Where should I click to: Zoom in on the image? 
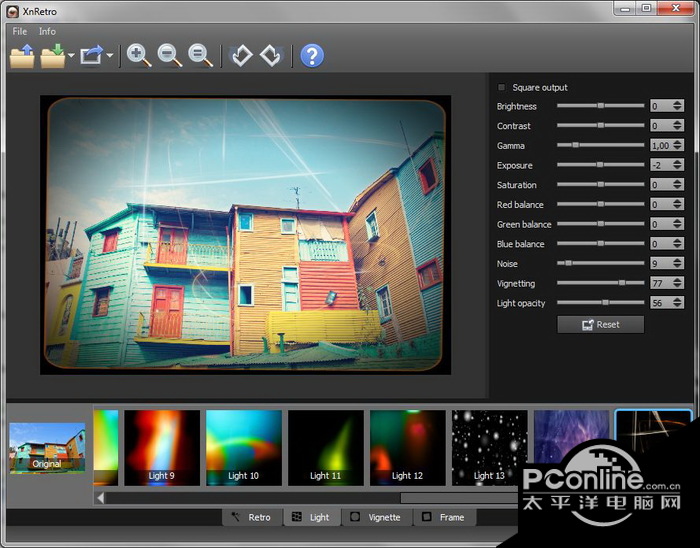click(139, 56)
